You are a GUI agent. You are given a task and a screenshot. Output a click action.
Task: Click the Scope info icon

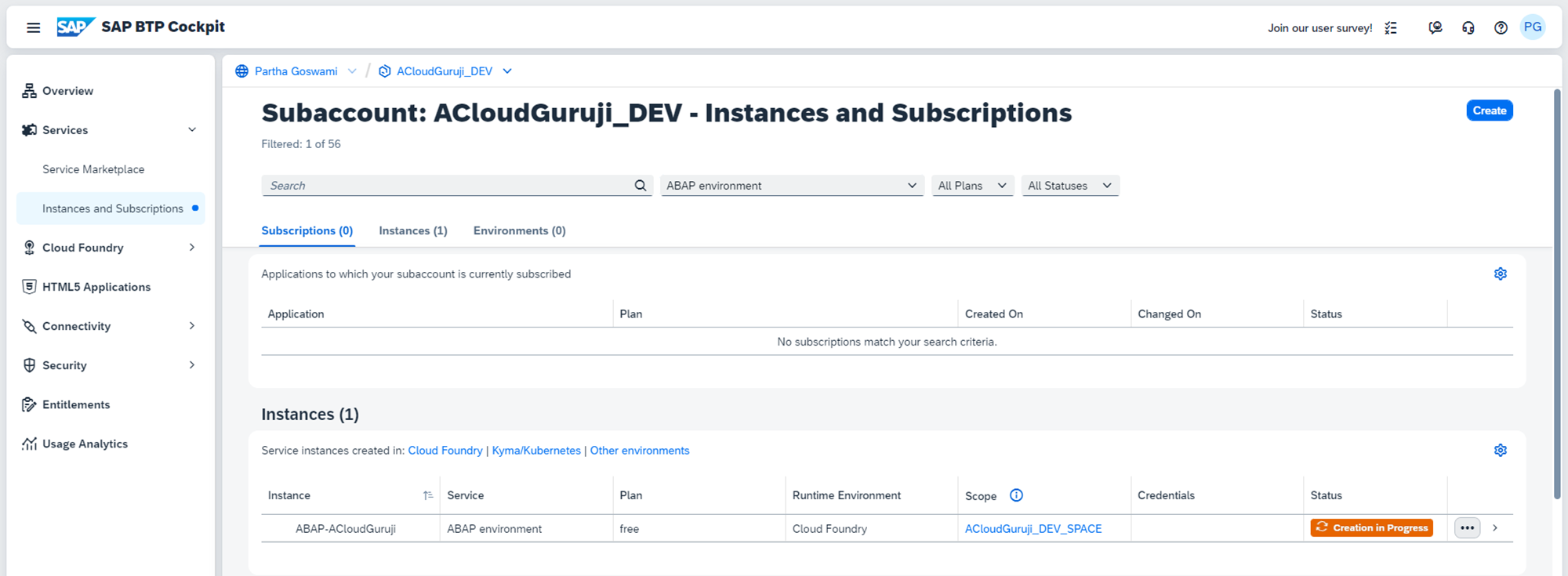click(x=1016, y=495)
